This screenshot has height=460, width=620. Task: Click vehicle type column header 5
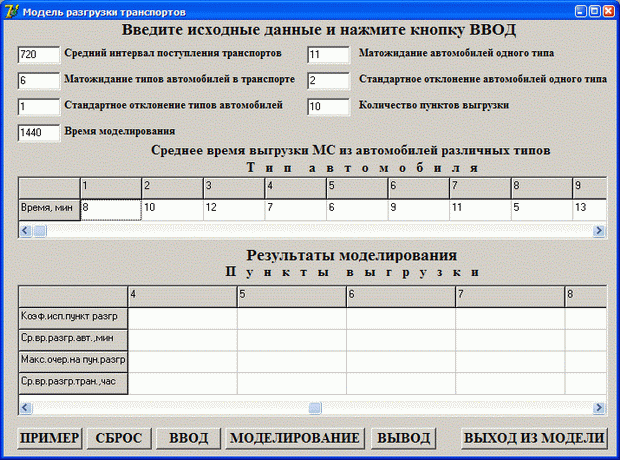pos(357,188)
